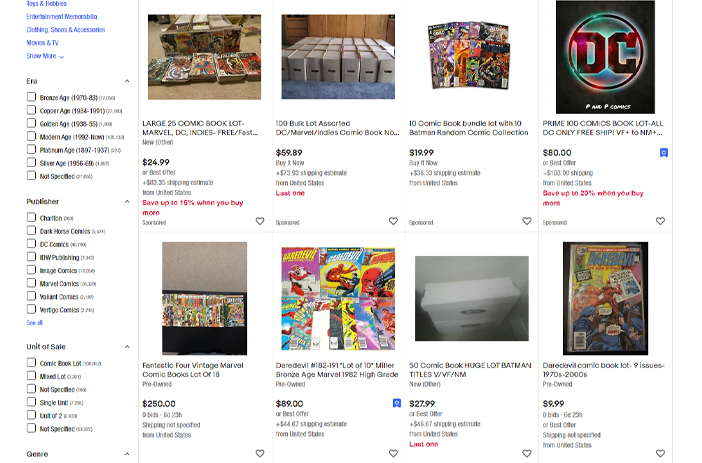Click blue badge icon beside $89.00 price
This screenshot has height=463, width=702.
(x=397, y=403)
